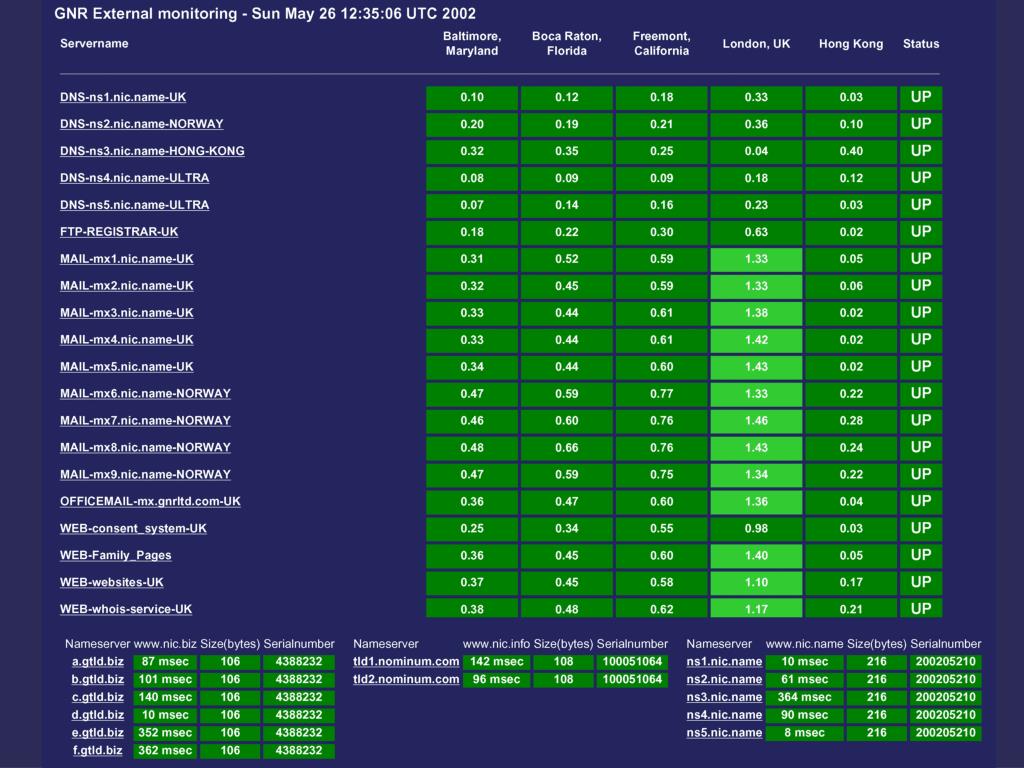Click the b.gtld.biz nameserver link
The width and height of the screenshot is (1024, 768).
tap(98, 679)
